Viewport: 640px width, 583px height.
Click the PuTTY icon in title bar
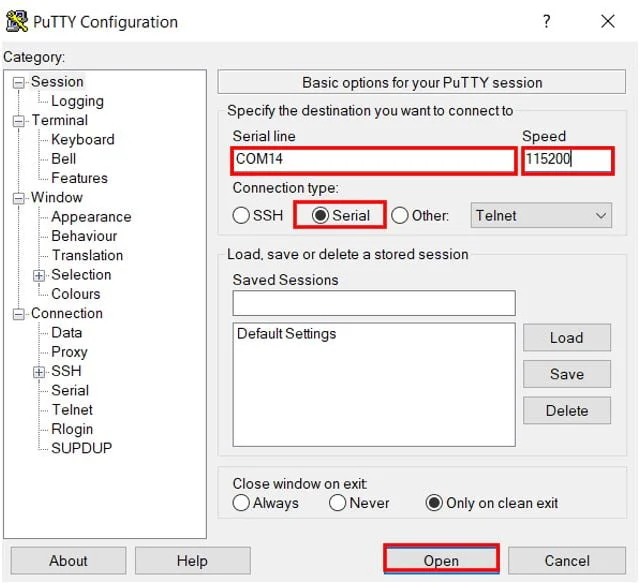[x=17, y=21]
